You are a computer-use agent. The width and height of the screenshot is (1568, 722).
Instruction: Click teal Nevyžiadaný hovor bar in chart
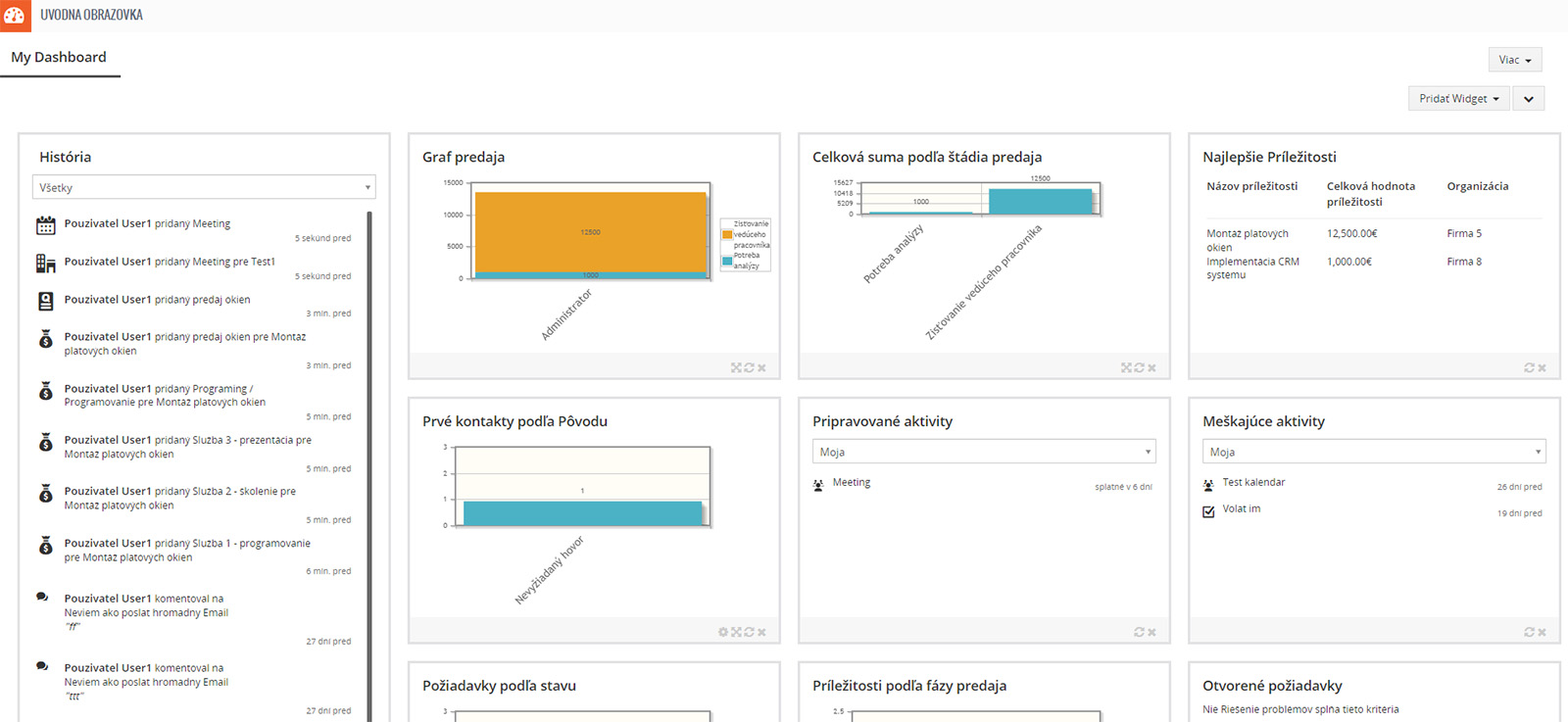(582, 513)
